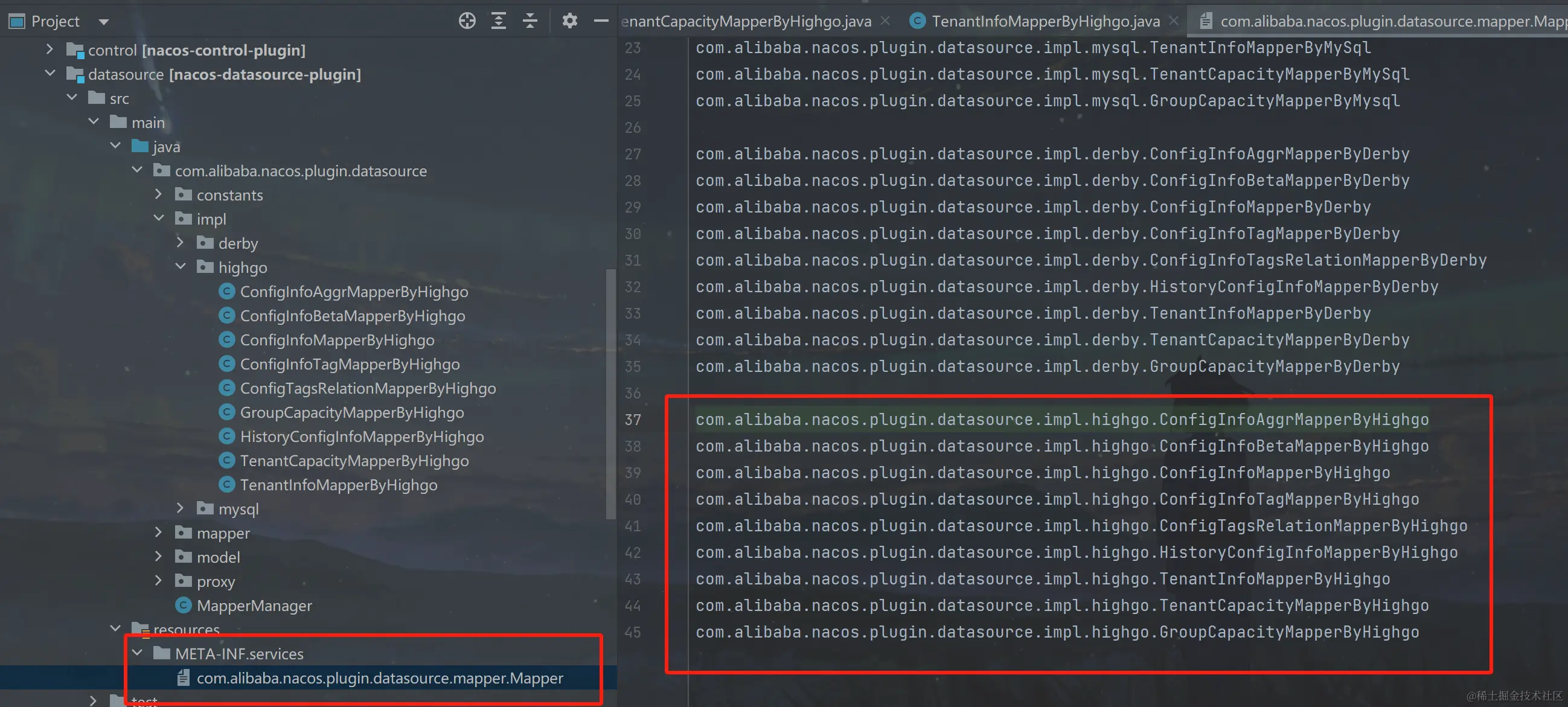Open the Project view dropdown
Viewport: 1568px width, 707px height.
(103, 22)
